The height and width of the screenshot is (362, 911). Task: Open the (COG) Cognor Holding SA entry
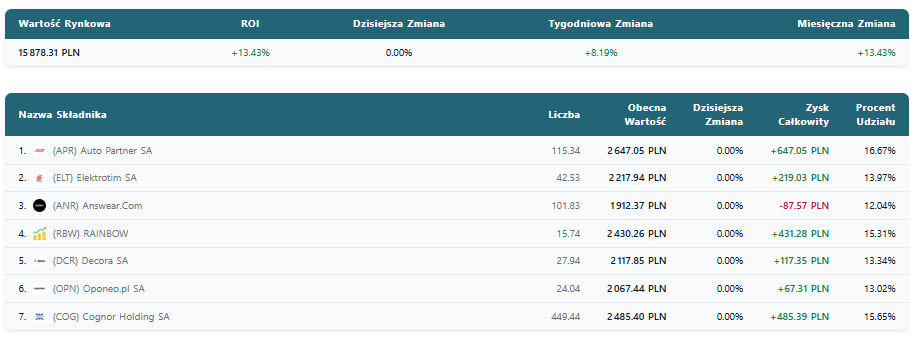coord(111,317)
